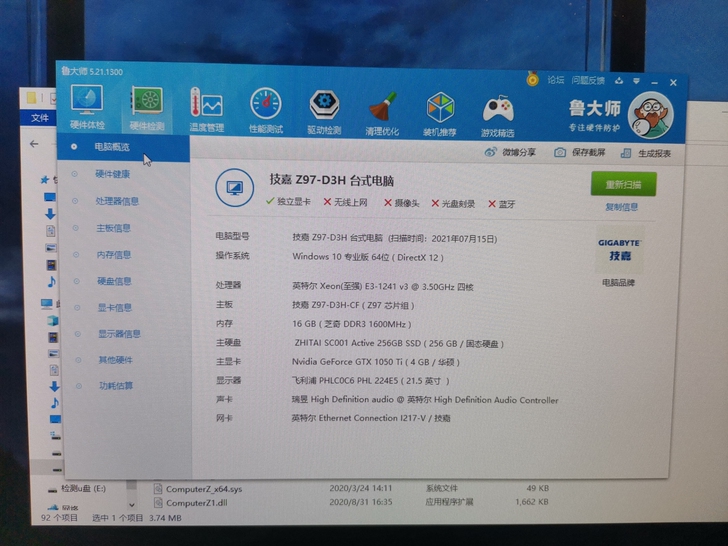
Task: Click the 摄像头 status indicator
Action: tap(402, 202)
